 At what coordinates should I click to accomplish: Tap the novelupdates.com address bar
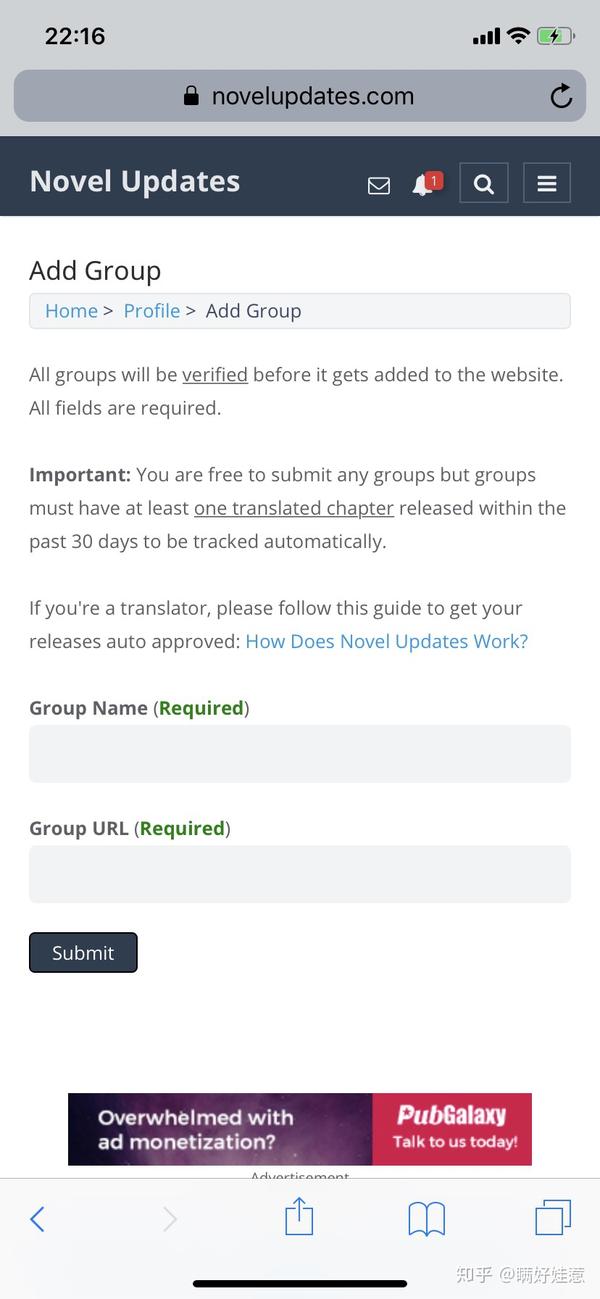point(300,96)
